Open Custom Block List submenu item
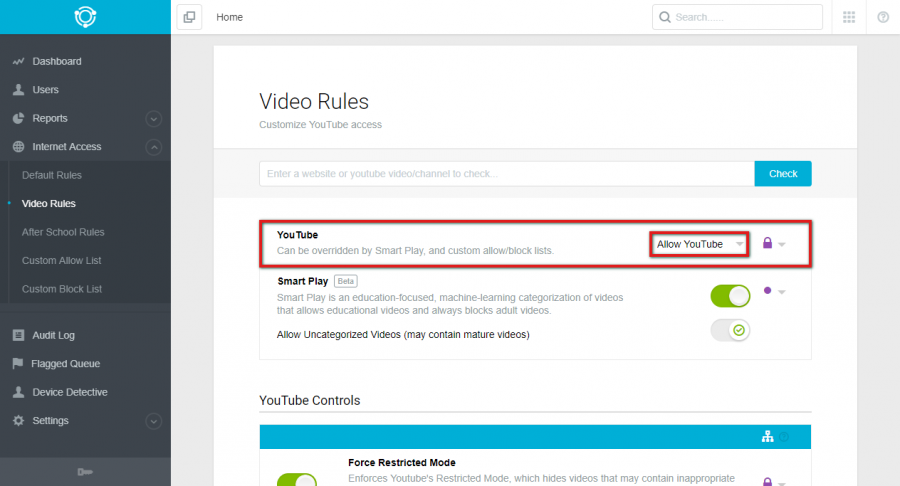Viewport: 900px width, 486px height. pos(62,289)
